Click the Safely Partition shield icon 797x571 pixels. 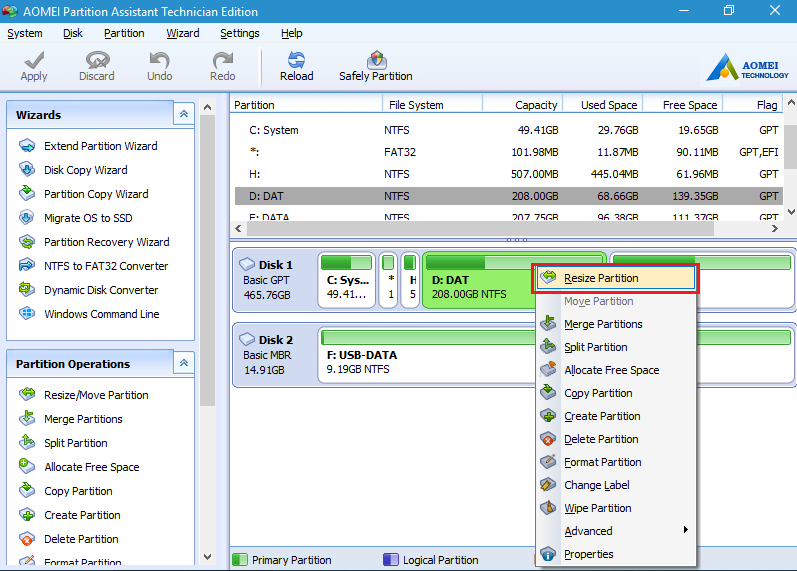click(376, 60)
